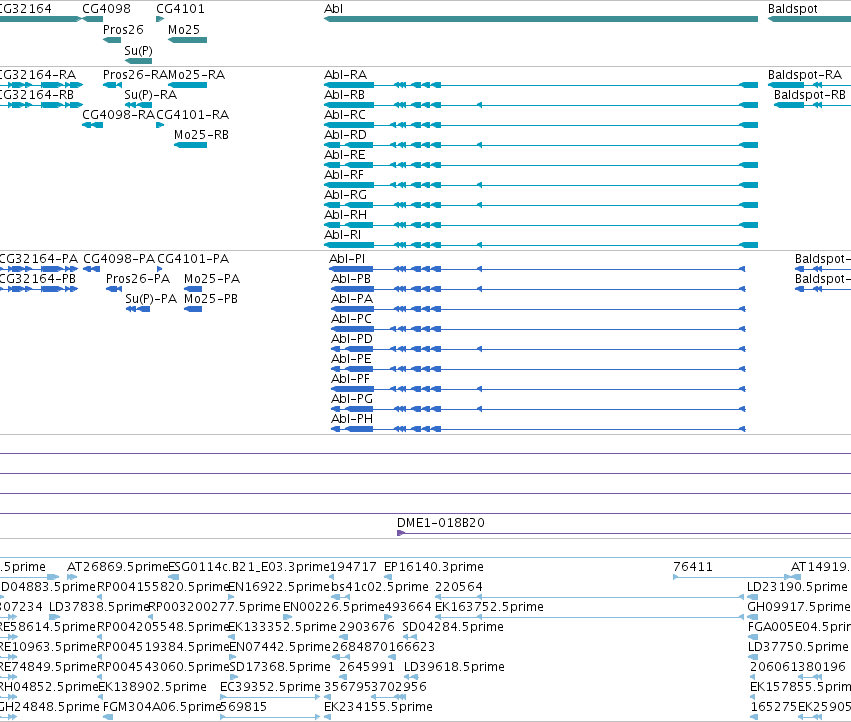Select the Pros26-PA protein label
Image resolution: width=851 pixels, height=722 pixels.
coord(138,278)
